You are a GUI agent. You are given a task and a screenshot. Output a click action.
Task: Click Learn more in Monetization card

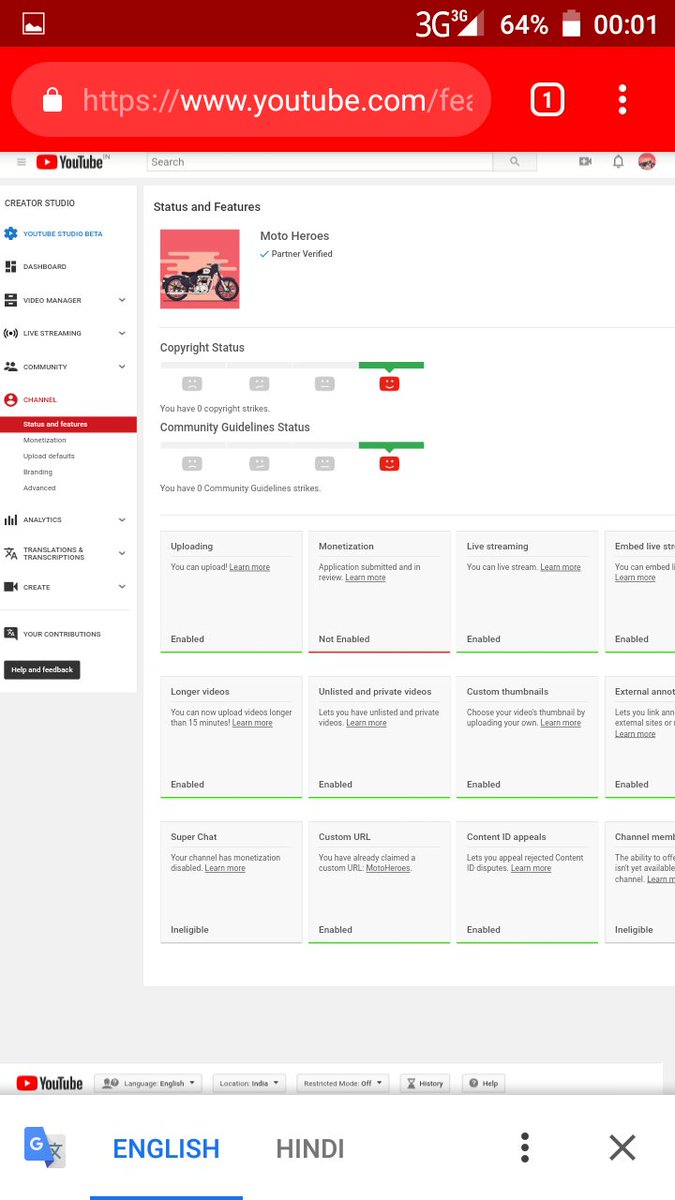[365, 577]
